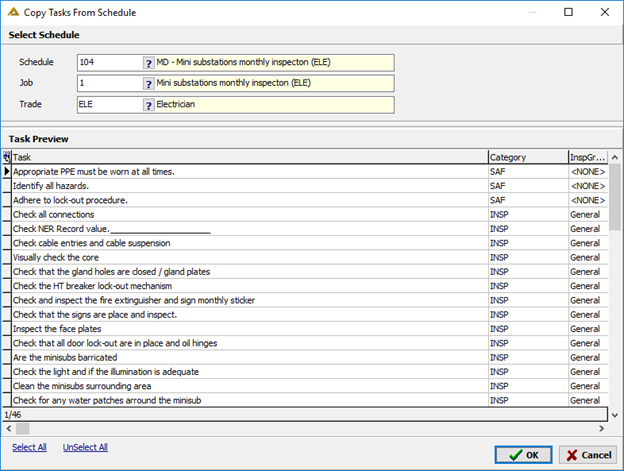This screenshot has width=624, height=471.
Task: Click the horizontal scroll left arrow
Action: point(9,428)
